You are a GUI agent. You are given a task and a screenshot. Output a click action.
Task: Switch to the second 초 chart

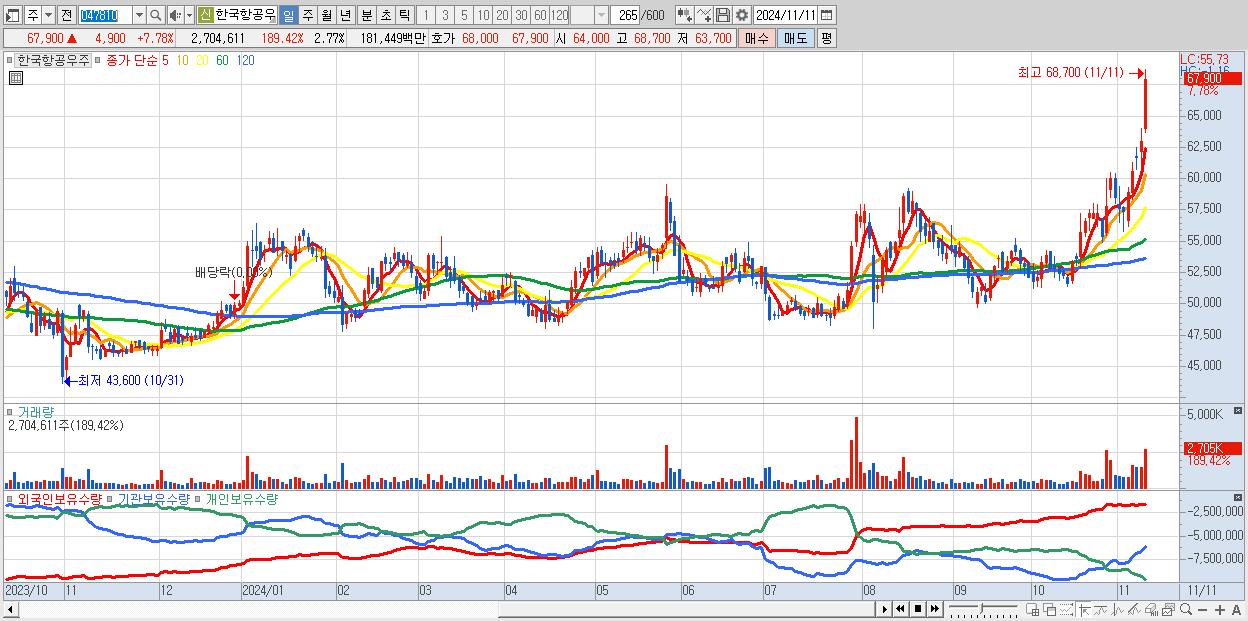(x=385, y=15)
